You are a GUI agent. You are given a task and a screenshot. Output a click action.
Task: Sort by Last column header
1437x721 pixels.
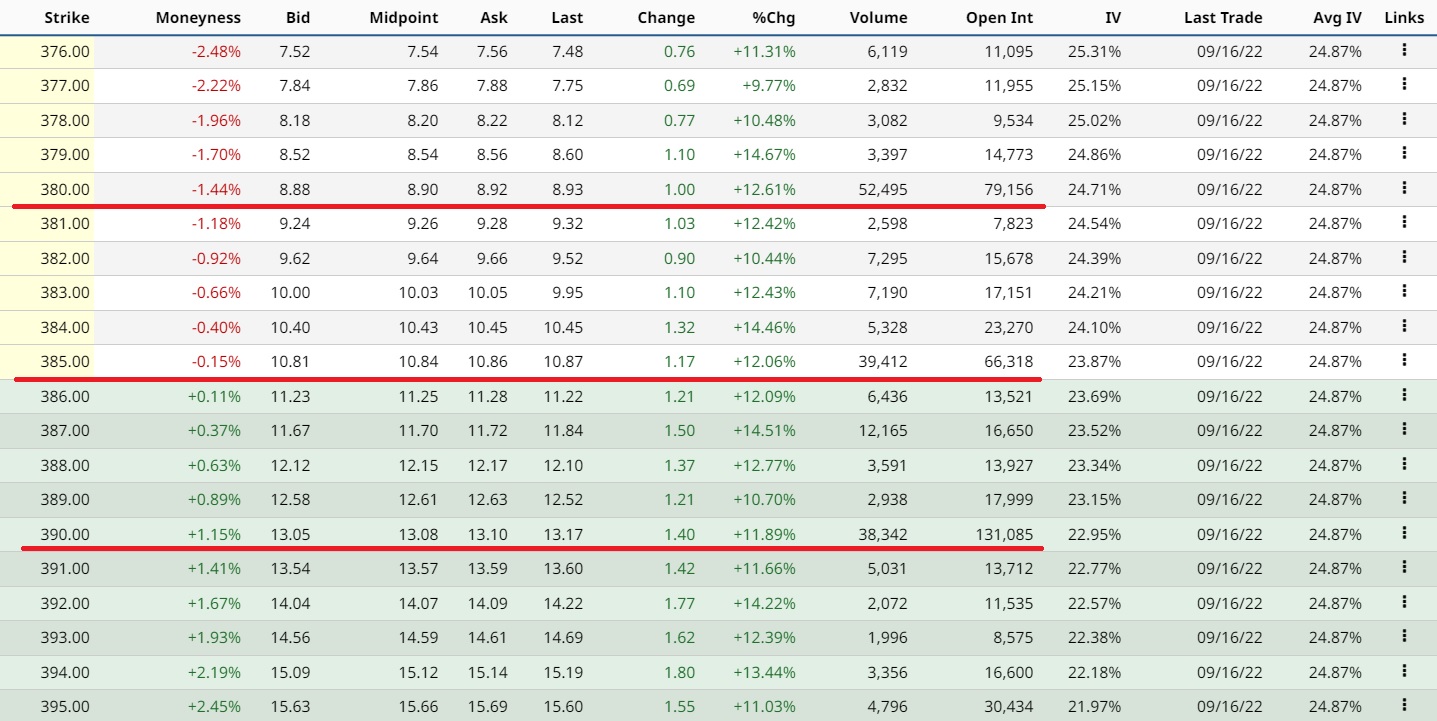567,17
